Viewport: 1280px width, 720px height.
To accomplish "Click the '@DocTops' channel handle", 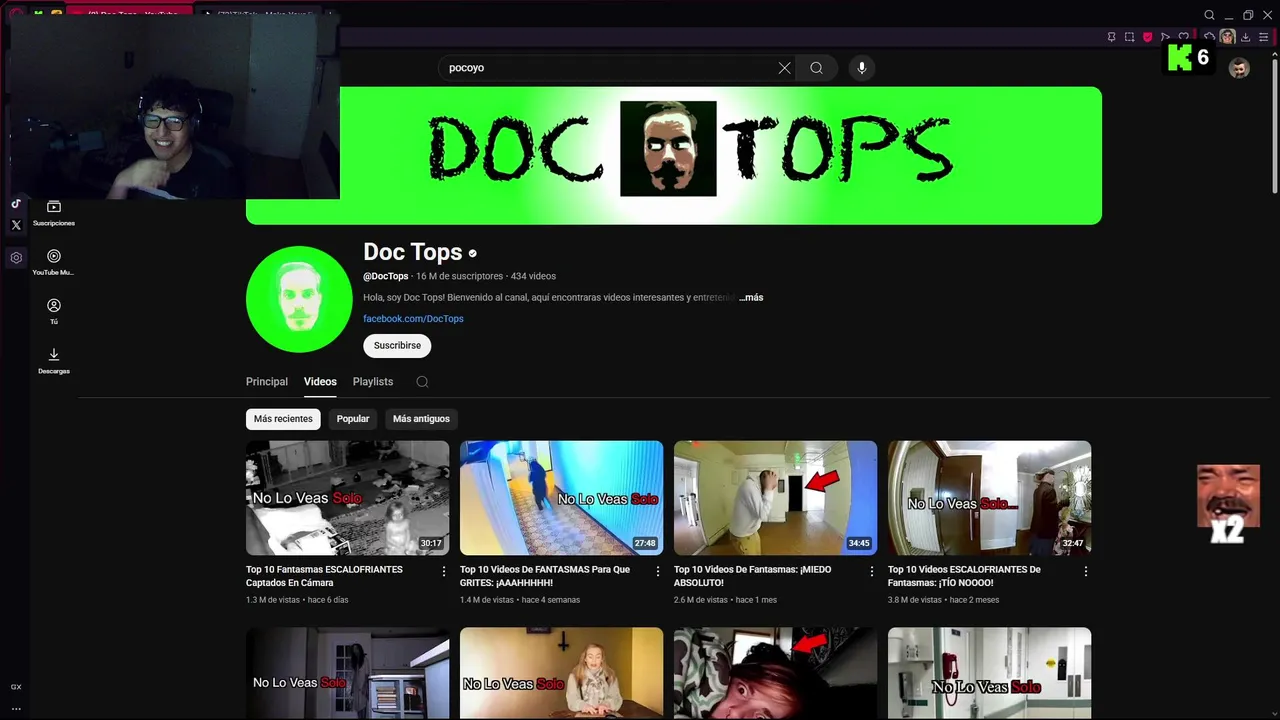I will [x=386, y=276].
